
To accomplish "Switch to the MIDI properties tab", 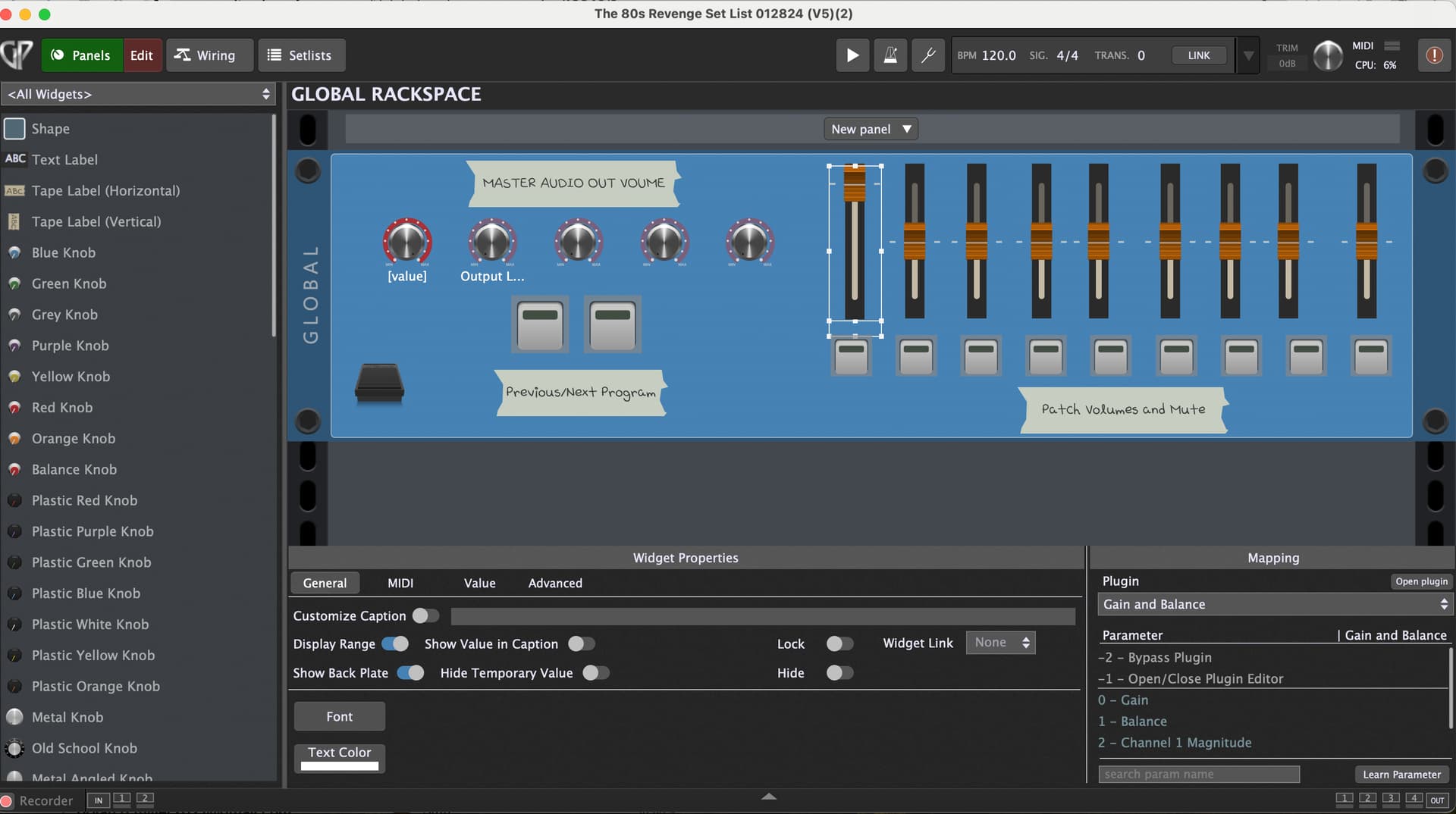I will 400,583.
